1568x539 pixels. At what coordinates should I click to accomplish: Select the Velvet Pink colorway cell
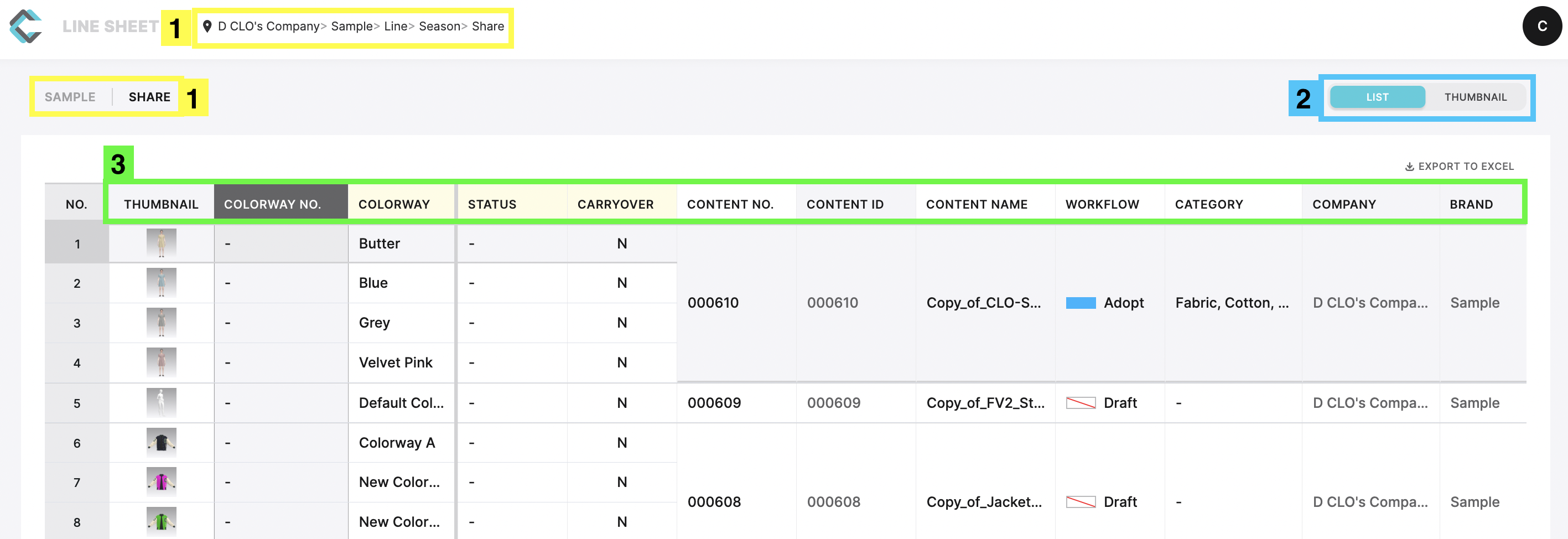401,362
